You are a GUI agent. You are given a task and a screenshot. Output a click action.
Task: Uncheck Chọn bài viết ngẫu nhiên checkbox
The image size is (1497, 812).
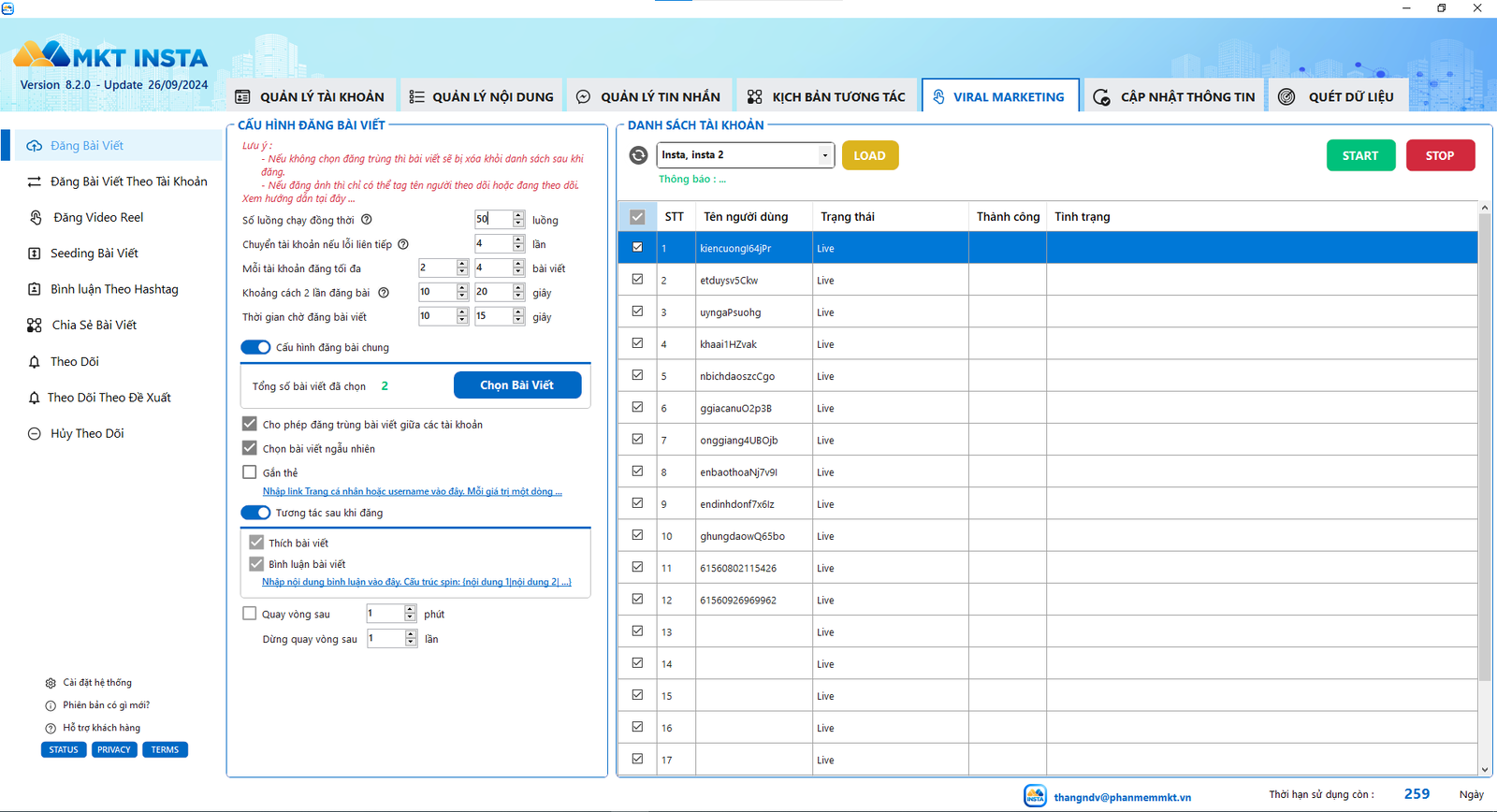(x=250, y=448)
